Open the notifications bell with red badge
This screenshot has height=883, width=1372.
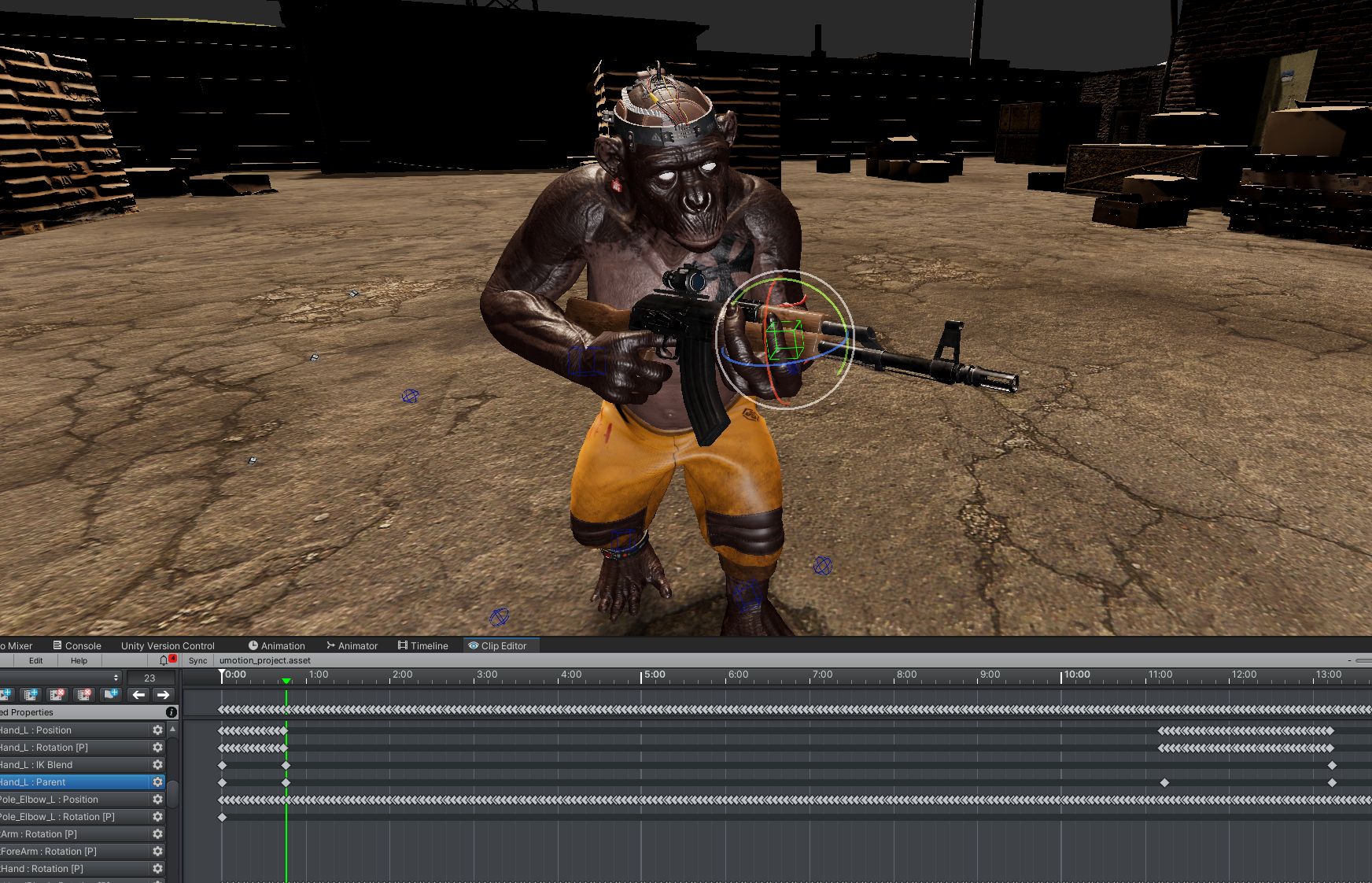coord(167,660)
